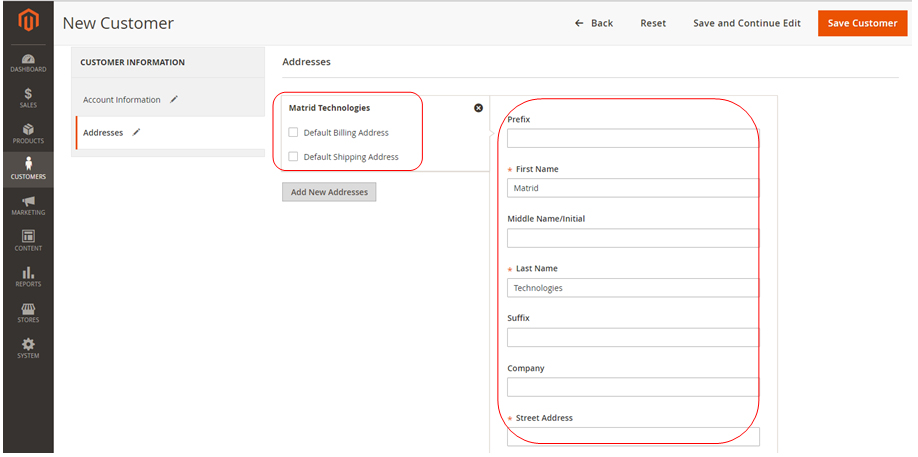Click the pencil icon beside Addresses
The width and height of the screenshot is (918, 457).
pyautogui.click(x=136, y=132)
